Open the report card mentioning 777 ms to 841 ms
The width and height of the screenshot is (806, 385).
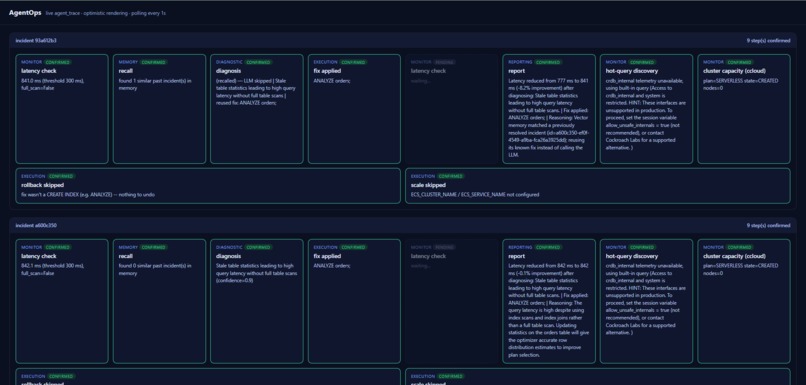point(549,109)
